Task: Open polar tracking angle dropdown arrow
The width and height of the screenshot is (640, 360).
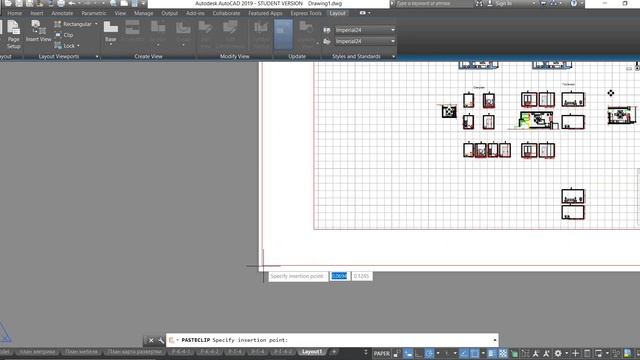Action: (438, 353)
